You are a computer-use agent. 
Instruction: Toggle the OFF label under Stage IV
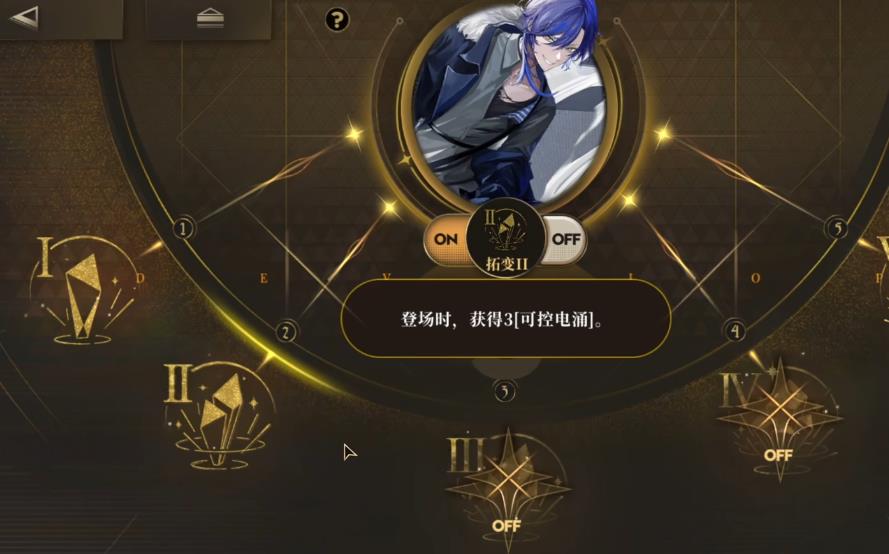[778, 455]
